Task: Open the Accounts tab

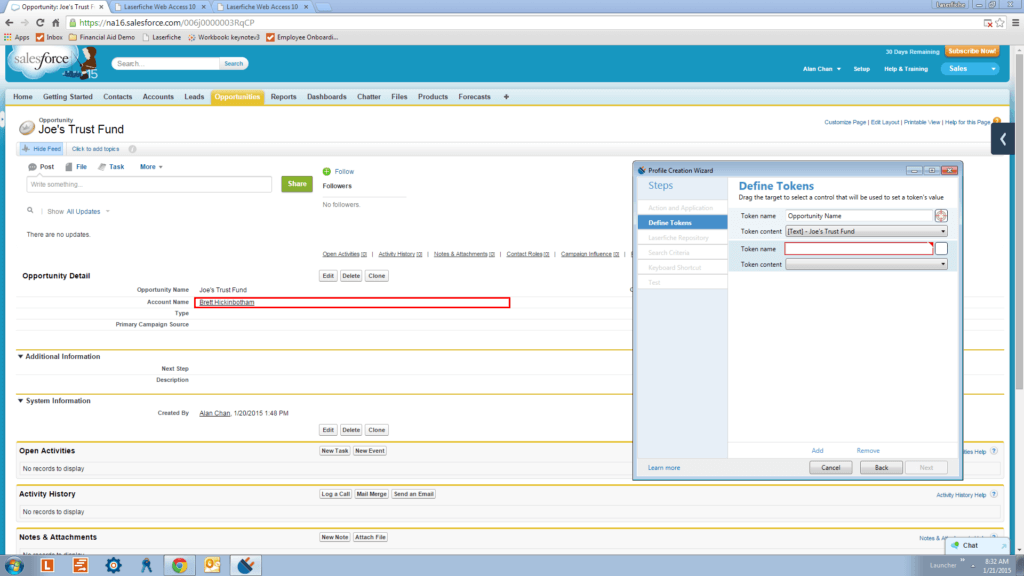Action: (x=158, y=97)
